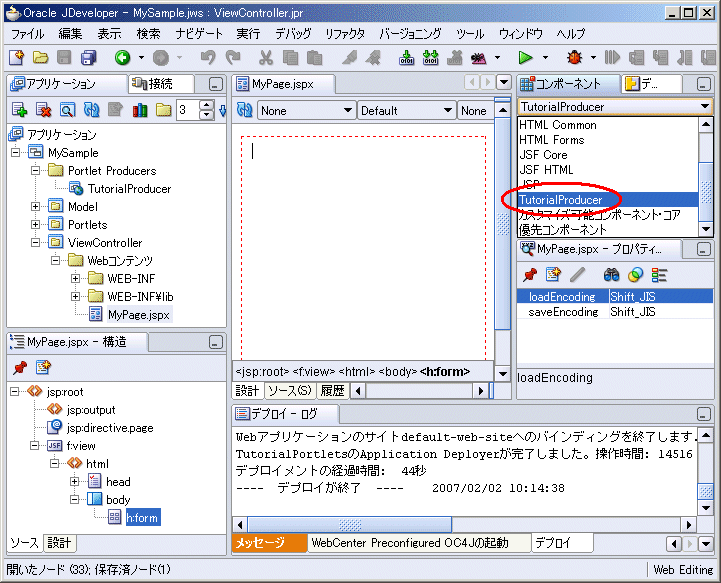Click the binoculars find icon in property inspector

(611, 275)
